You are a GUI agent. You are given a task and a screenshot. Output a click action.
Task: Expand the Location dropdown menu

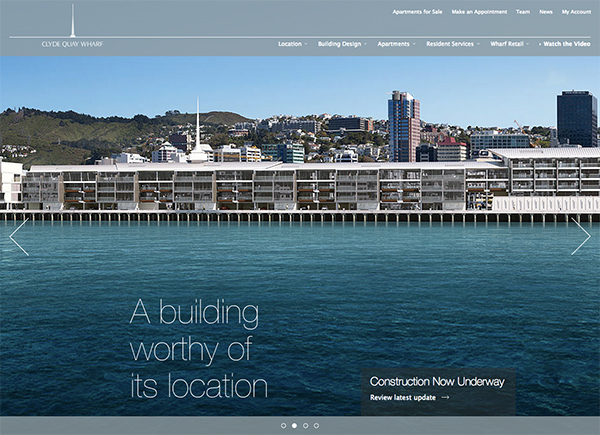click(x=292, y=44)
